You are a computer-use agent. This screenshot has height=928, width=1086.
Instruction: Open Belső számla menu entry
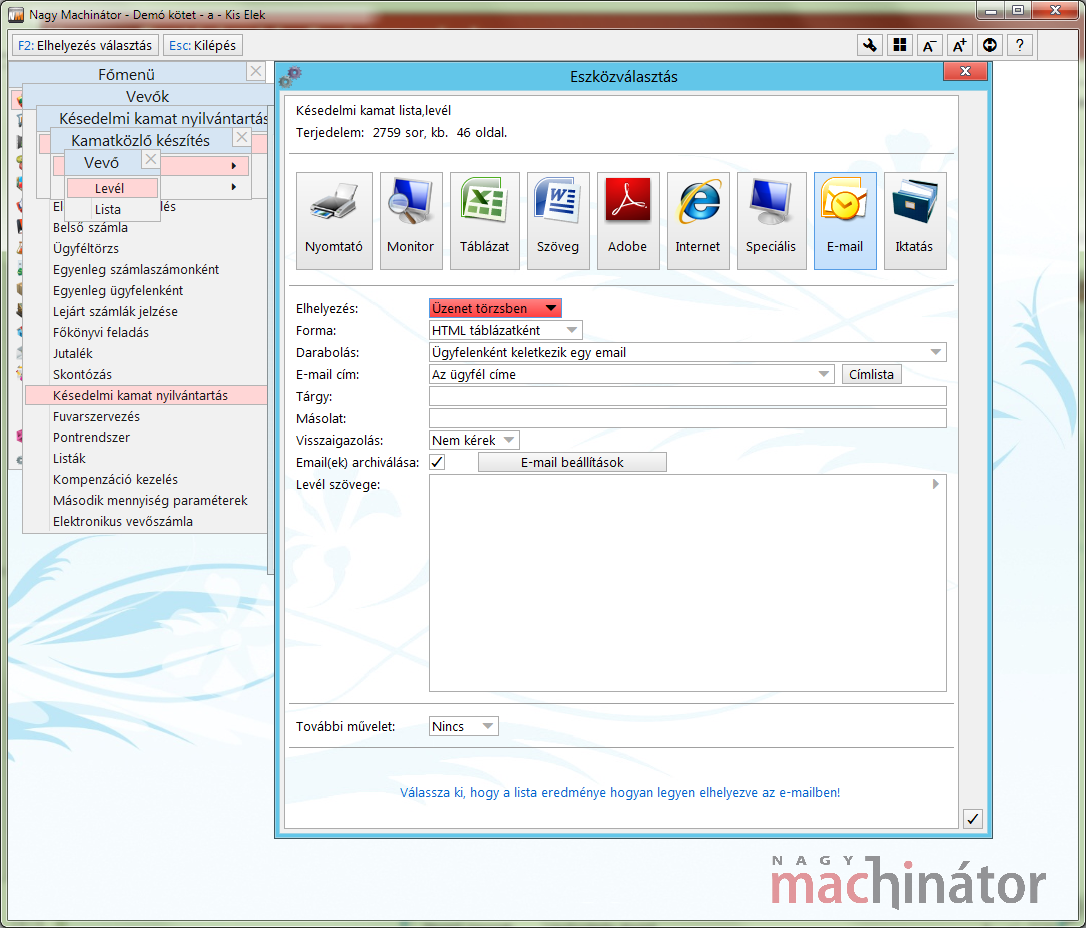pos(90,227)
